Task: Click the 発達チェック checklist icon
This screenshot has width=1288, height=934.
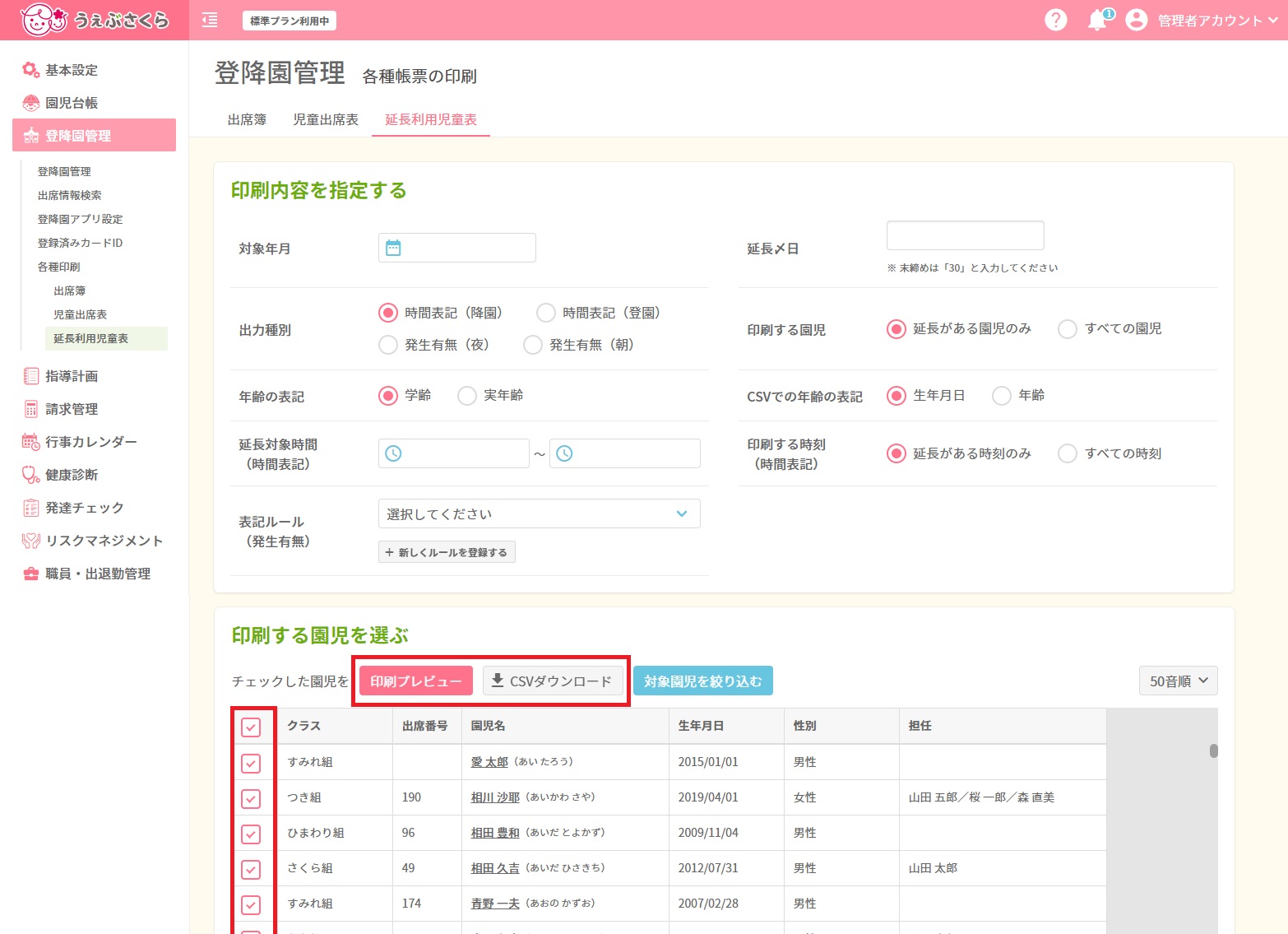Action: tap(30, 508)
